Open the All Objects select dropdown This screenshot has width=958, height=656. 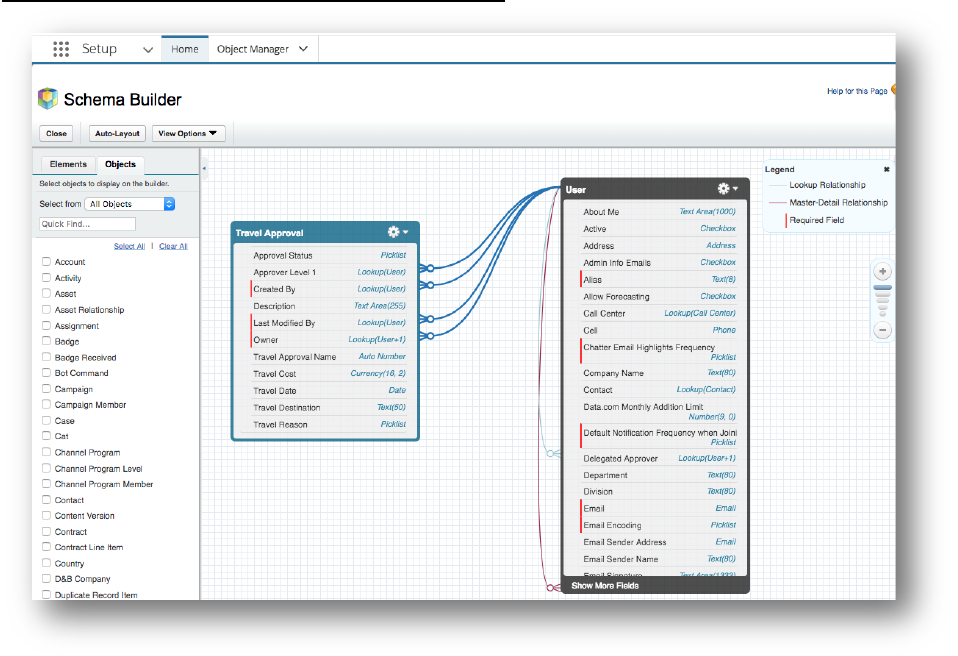pyautogui.click(x=130, y=204)
